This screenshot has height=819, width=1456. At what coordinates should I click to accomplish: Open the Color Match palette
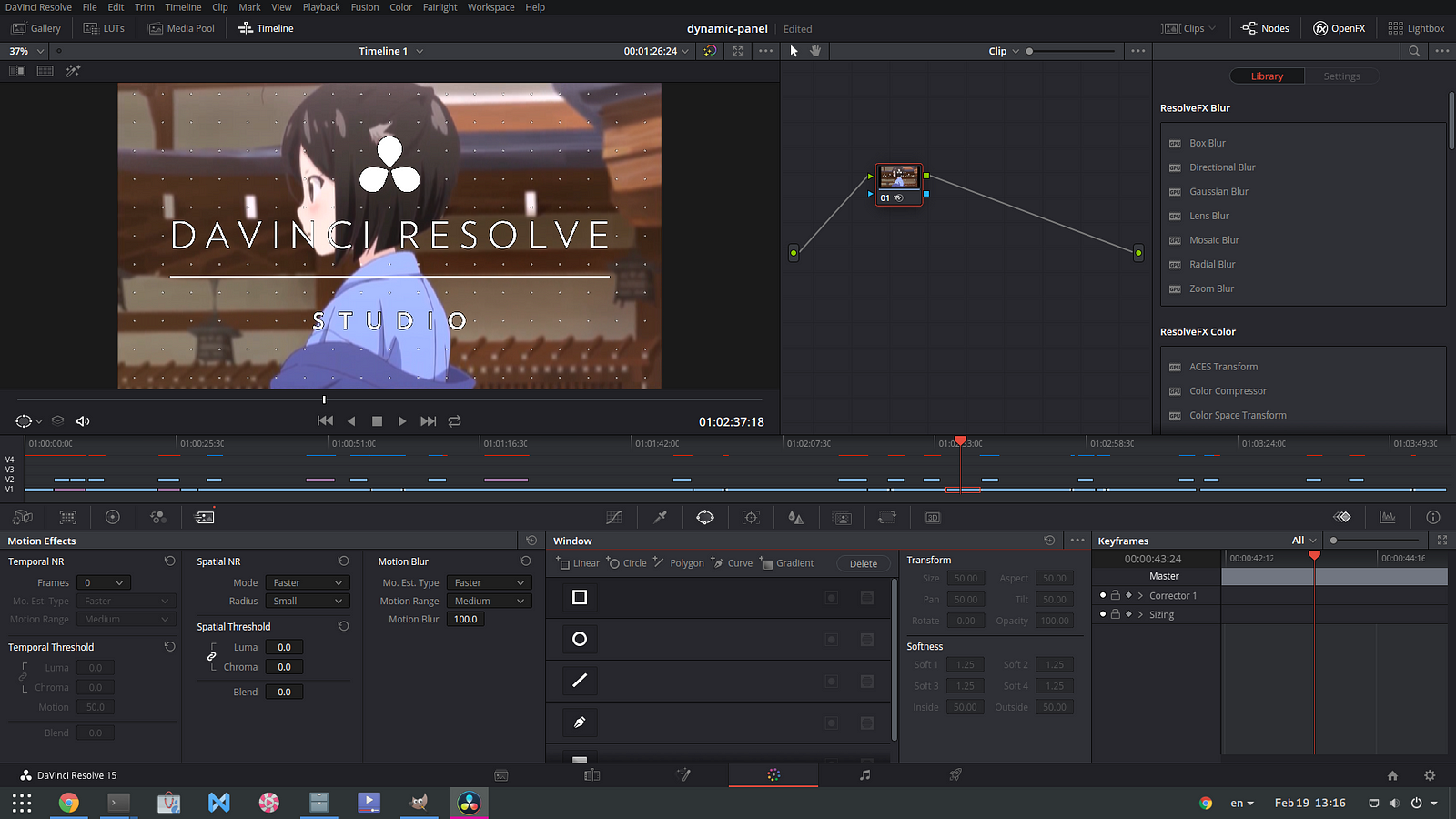(x=68, y=517)
